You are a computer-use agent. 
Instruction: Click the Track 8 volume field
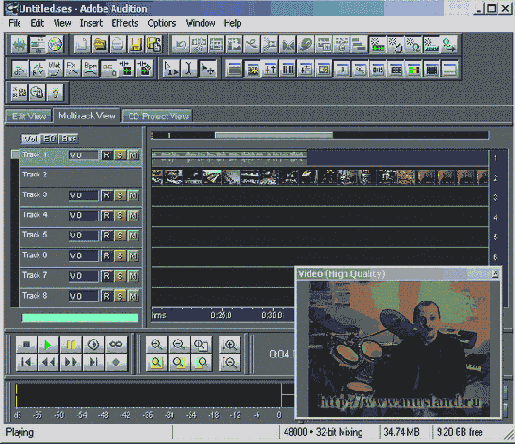83,296
